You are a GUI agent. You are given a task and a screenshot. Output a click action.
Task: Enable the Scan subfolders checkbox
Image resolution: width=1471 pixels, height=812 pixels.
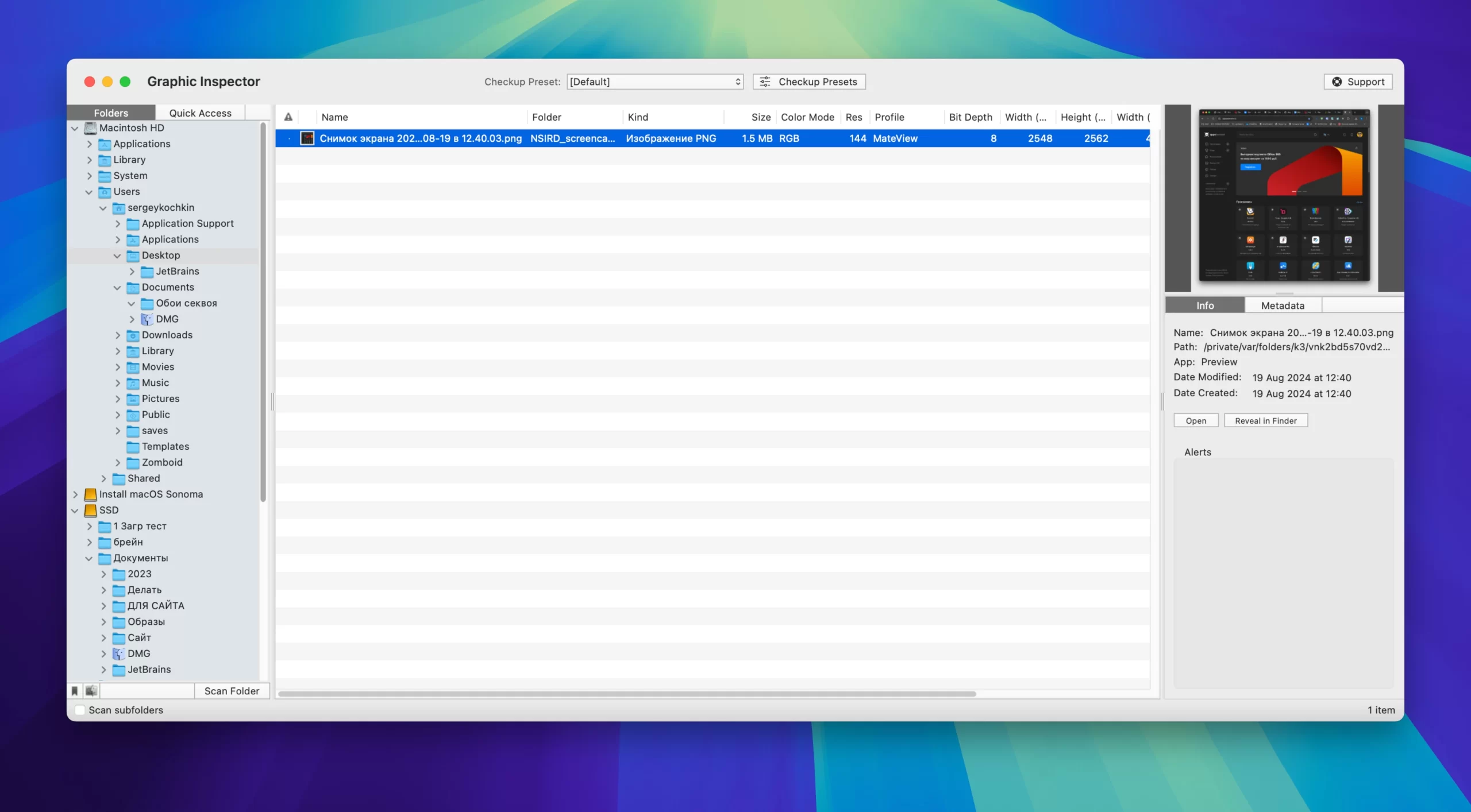(80, 710)
